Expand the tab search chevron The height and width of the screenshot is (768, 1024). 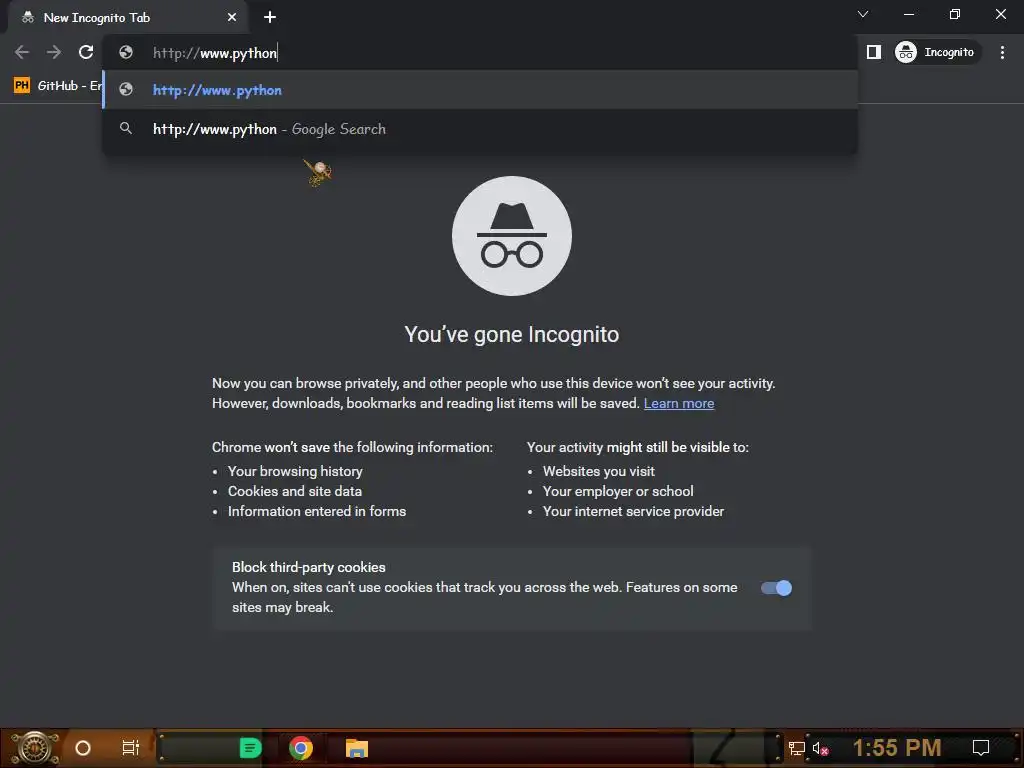(863, 14)
